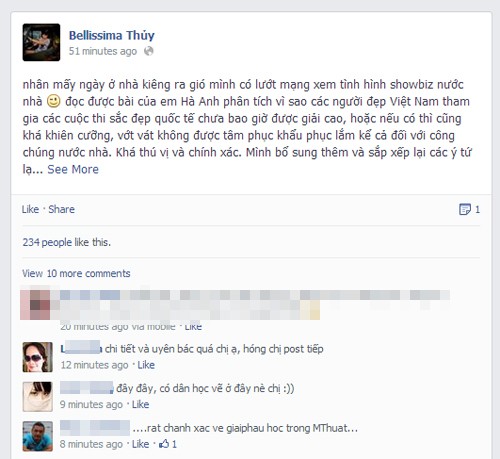Open avatar of commenter with white top
Screen dimensions: 500x459
[x=38, y=397]
